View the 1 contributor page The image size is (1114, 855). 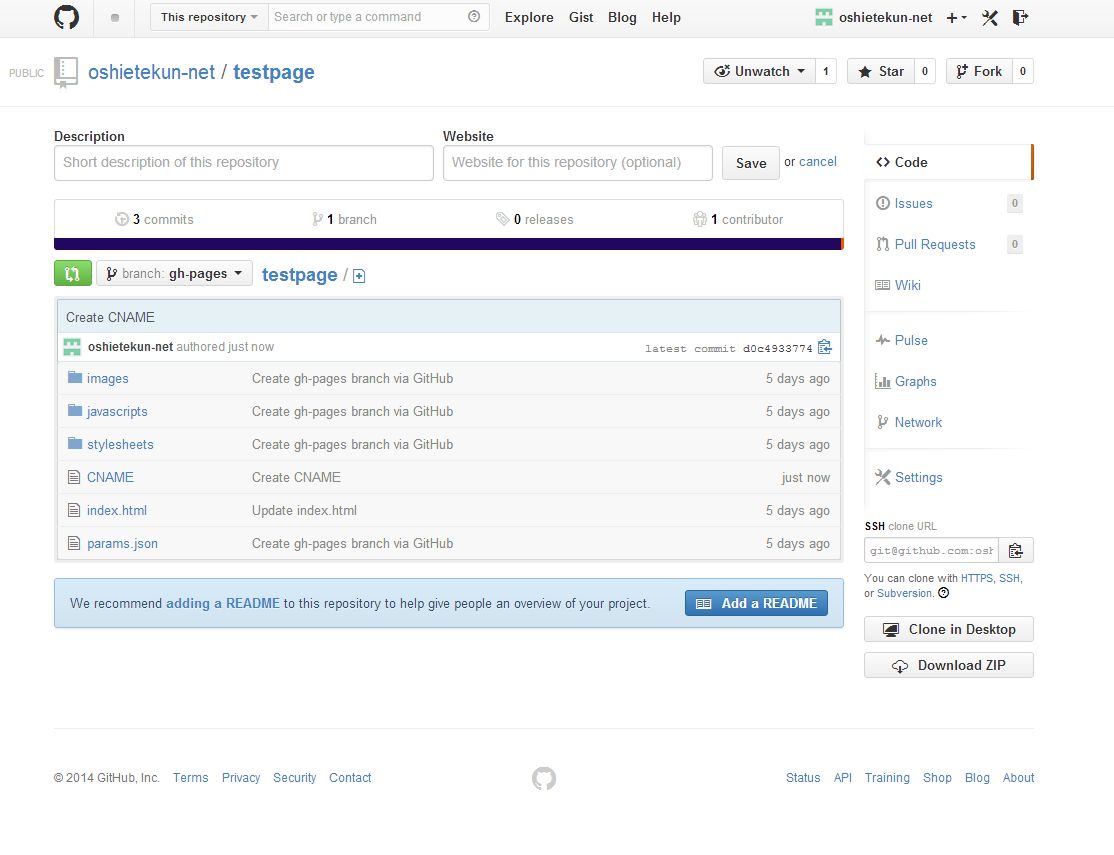click(x=738, y=220)
